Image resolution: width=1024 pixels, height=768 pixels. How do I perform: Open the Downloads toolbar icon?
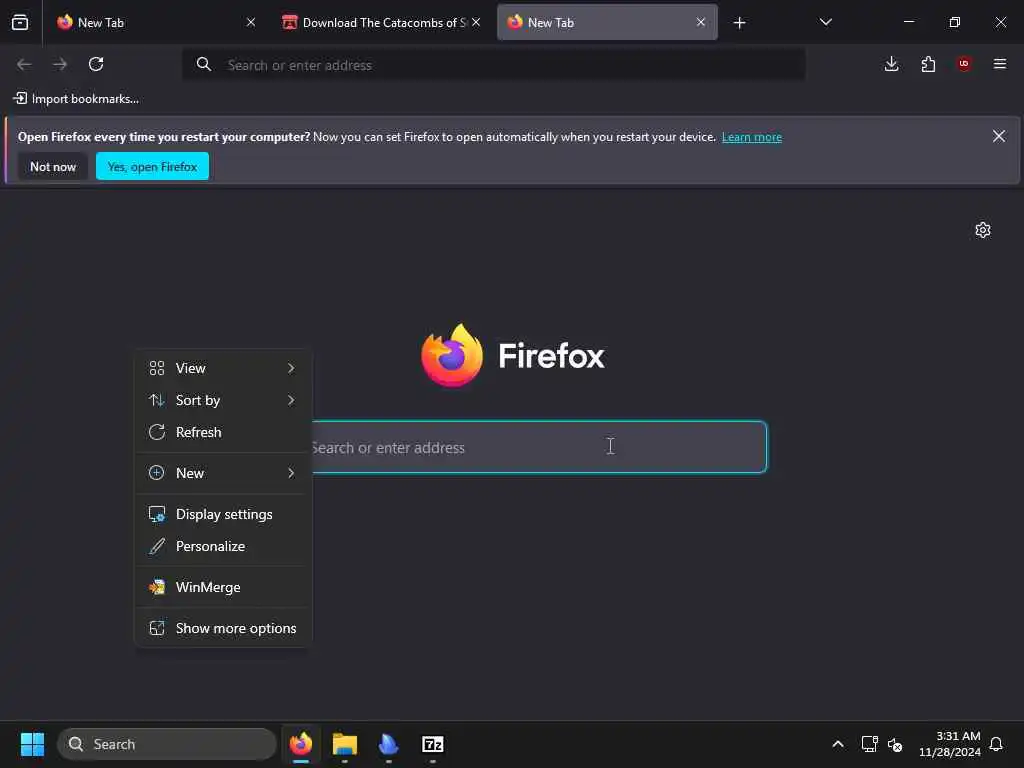(891, 64)
